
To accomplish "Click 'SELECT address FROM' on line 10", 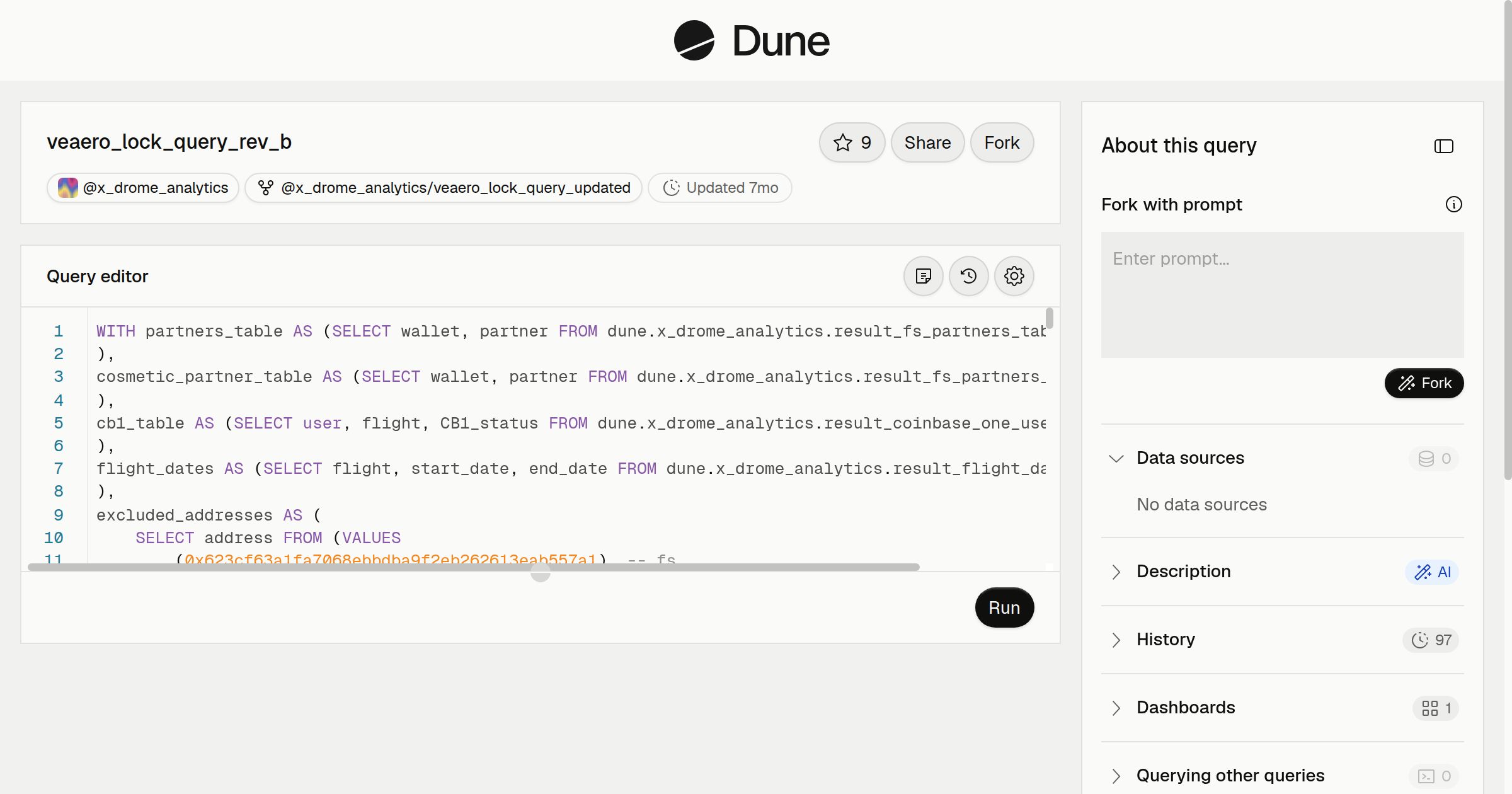I will click(229, 538).
